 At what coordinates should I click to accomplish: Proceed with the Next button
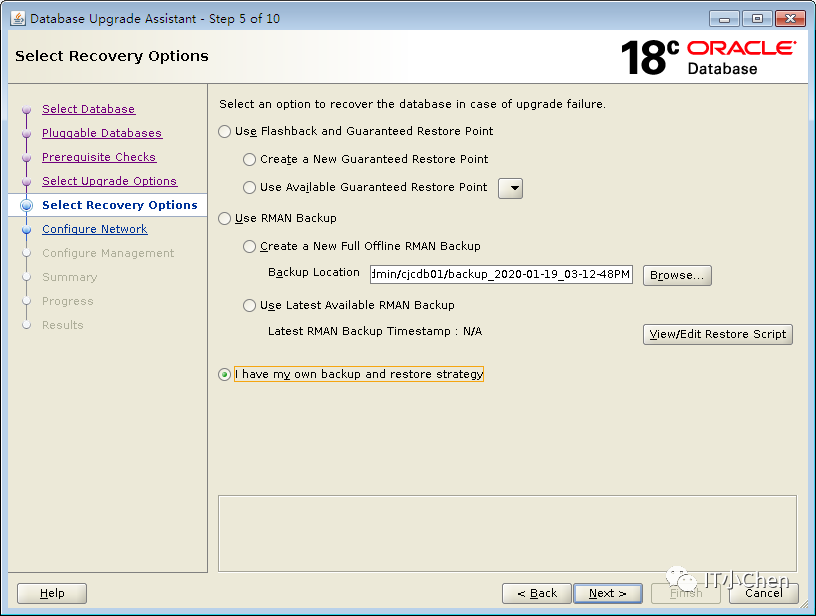(607, 593)
